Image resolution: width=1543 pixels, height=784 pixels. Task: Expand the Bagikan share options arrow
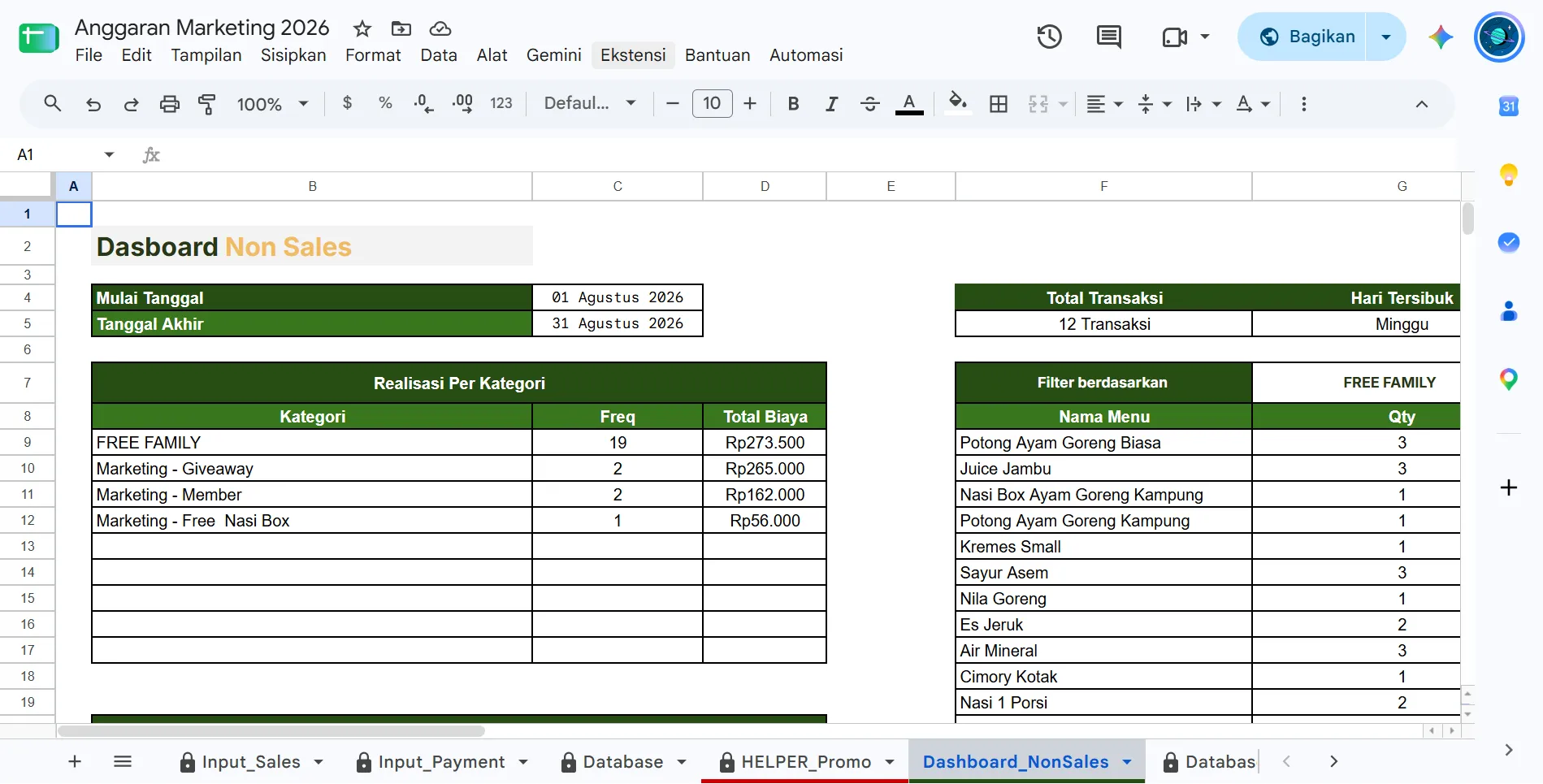tap(1386, 37)
